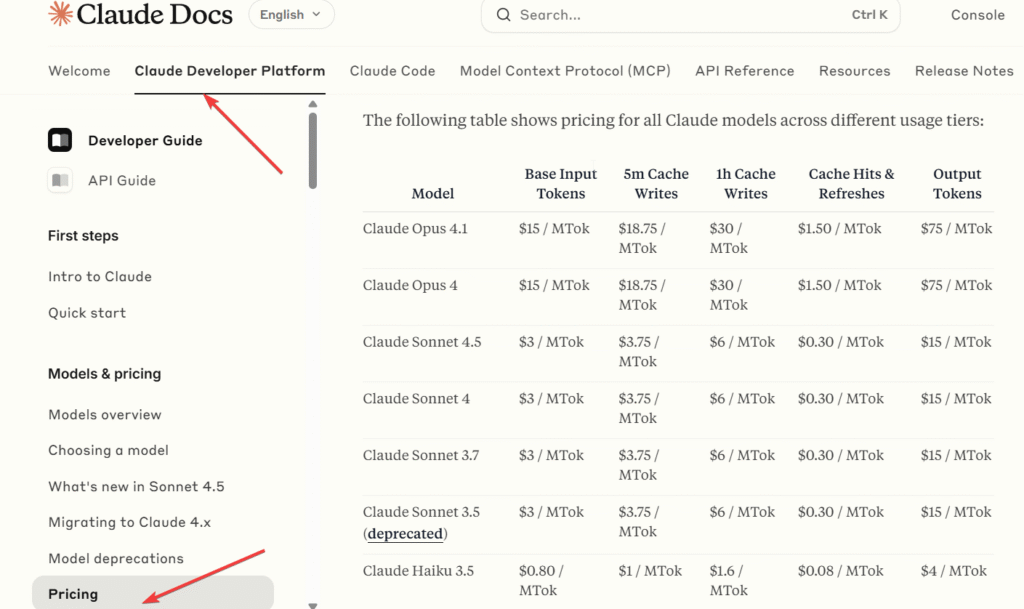This screenshot has width=1024, height=609.
Task: Click the sidebar scroll up arrow
Action: pyautogui.click(x=313, y=104)
